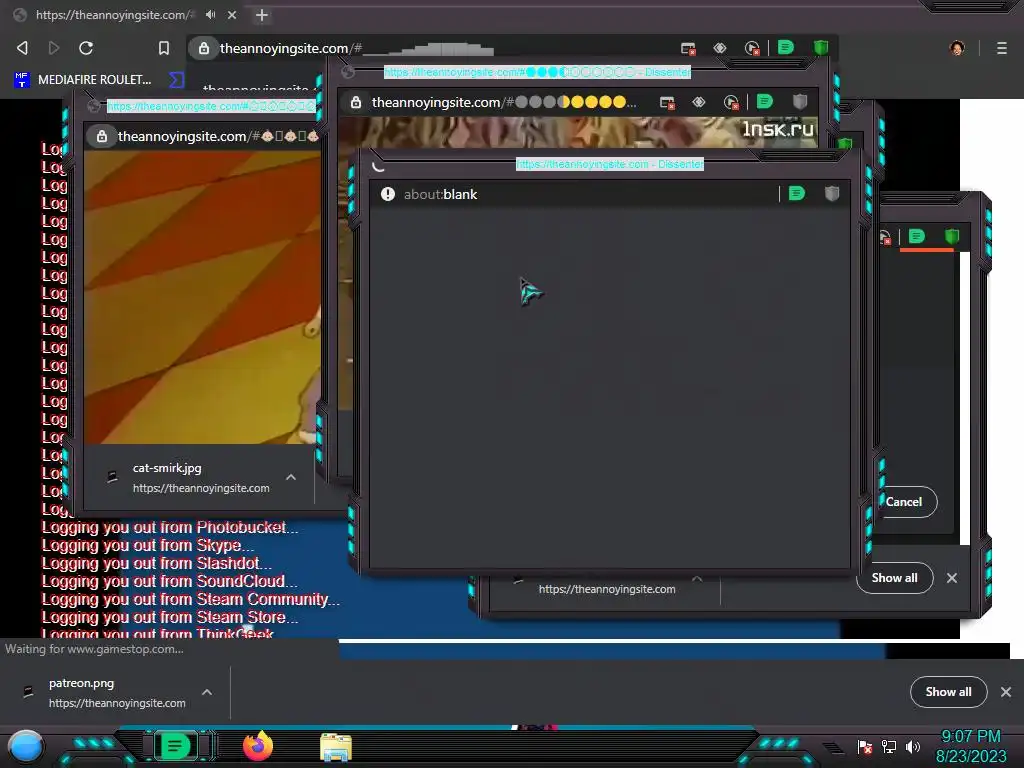Click 'Logging you out from Skype...' text

[148, 545]
